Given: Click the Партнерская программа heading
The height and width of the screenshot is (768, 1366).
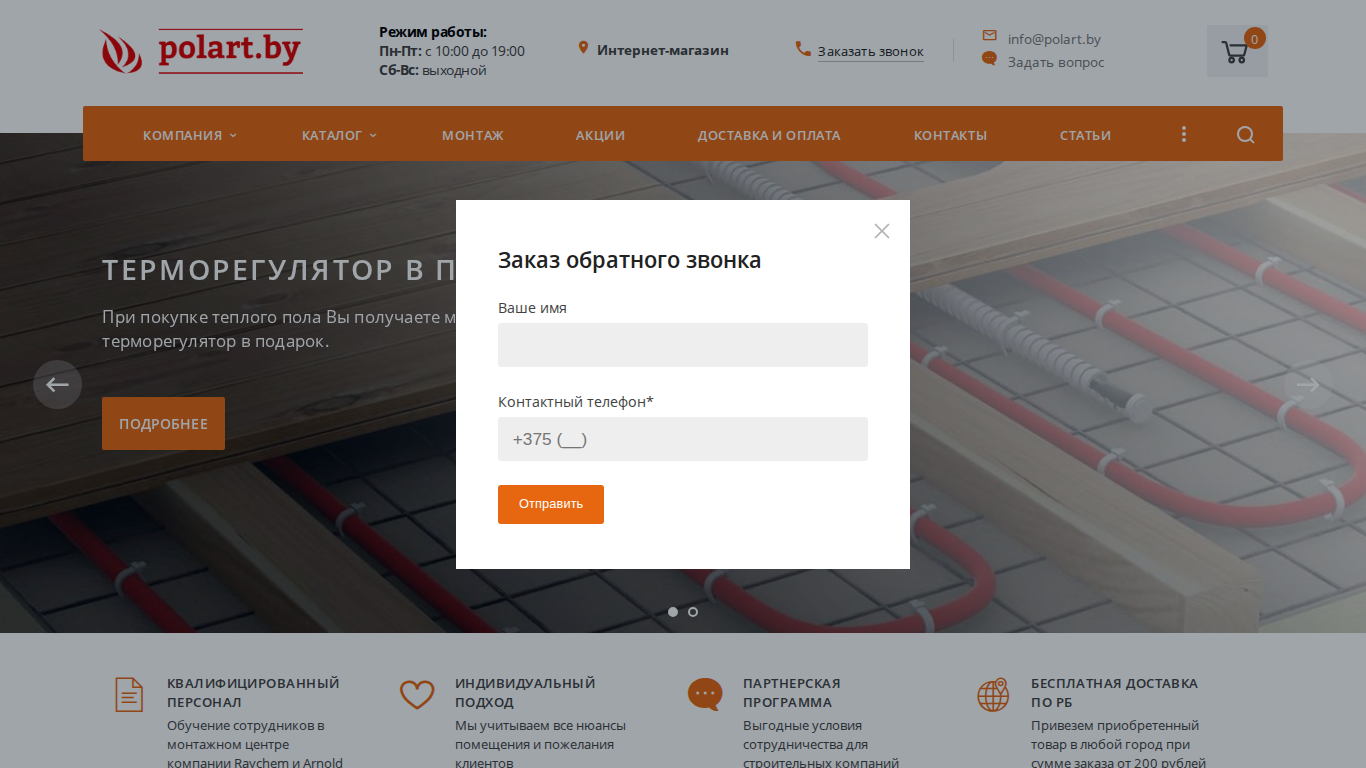Looking at the screenshot, I should (792, 693).
